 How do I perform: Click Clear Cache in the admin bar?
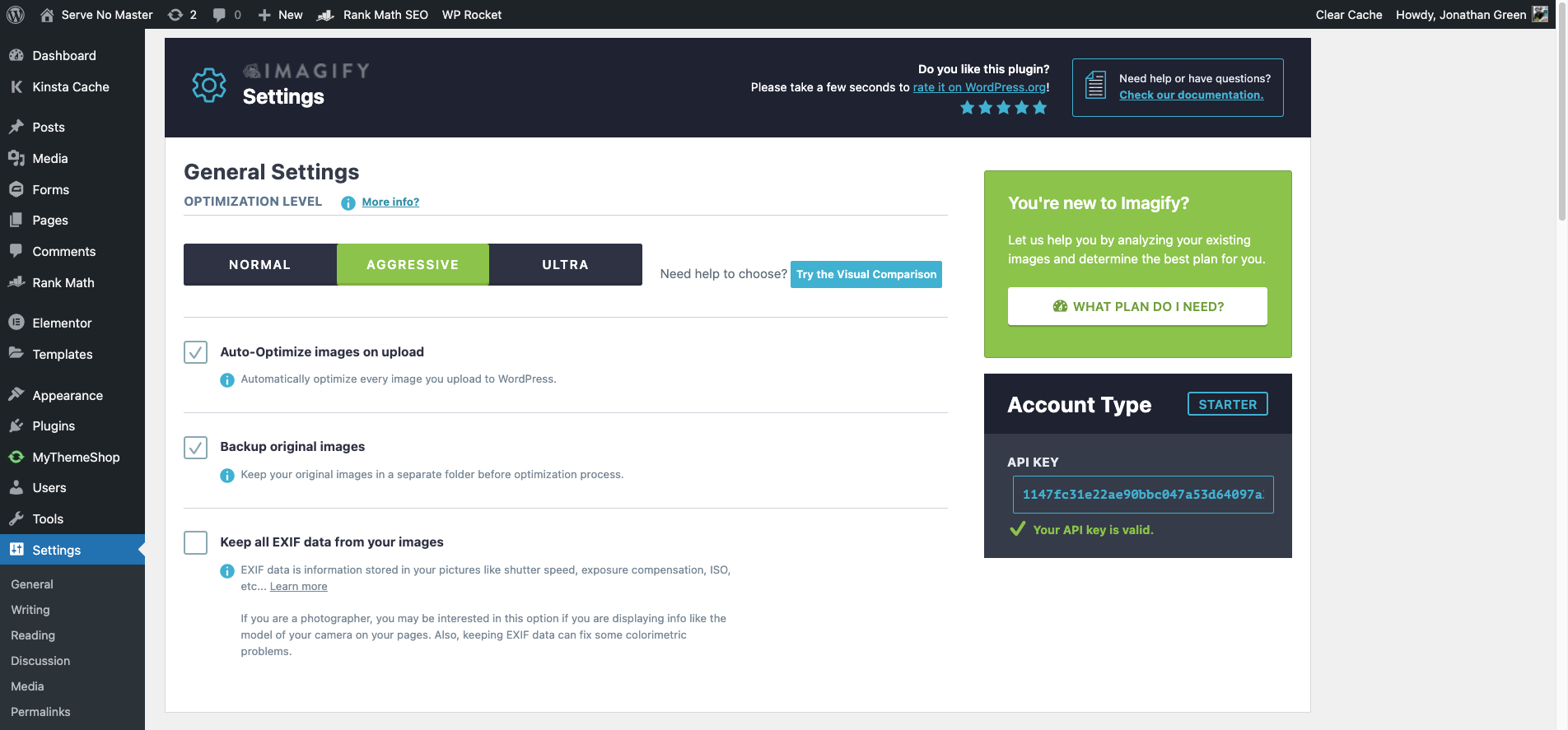[x=1349, y=15]
